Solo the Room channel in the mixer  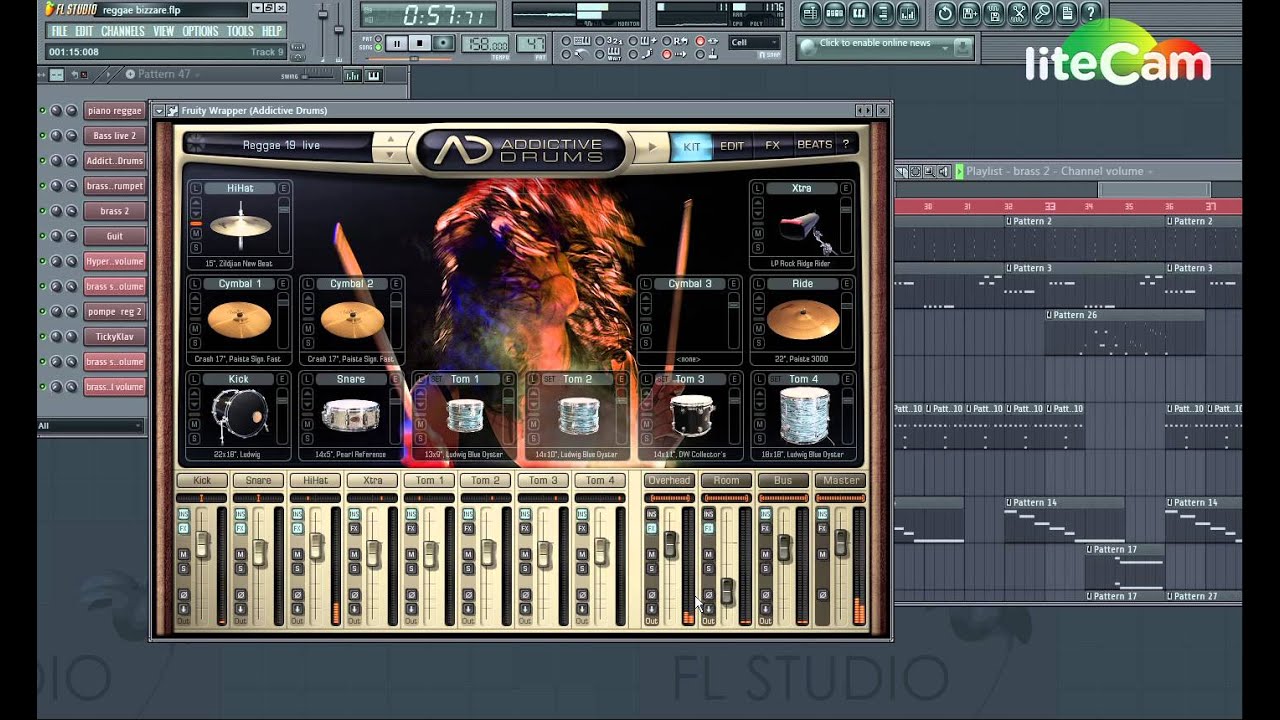coord(708,569)
